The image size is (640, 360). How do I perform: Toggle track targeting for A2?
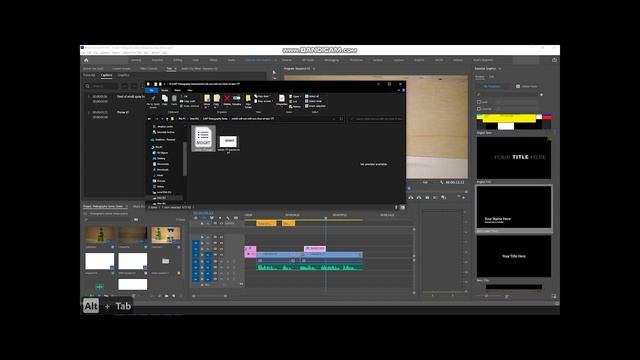point(208,267)
